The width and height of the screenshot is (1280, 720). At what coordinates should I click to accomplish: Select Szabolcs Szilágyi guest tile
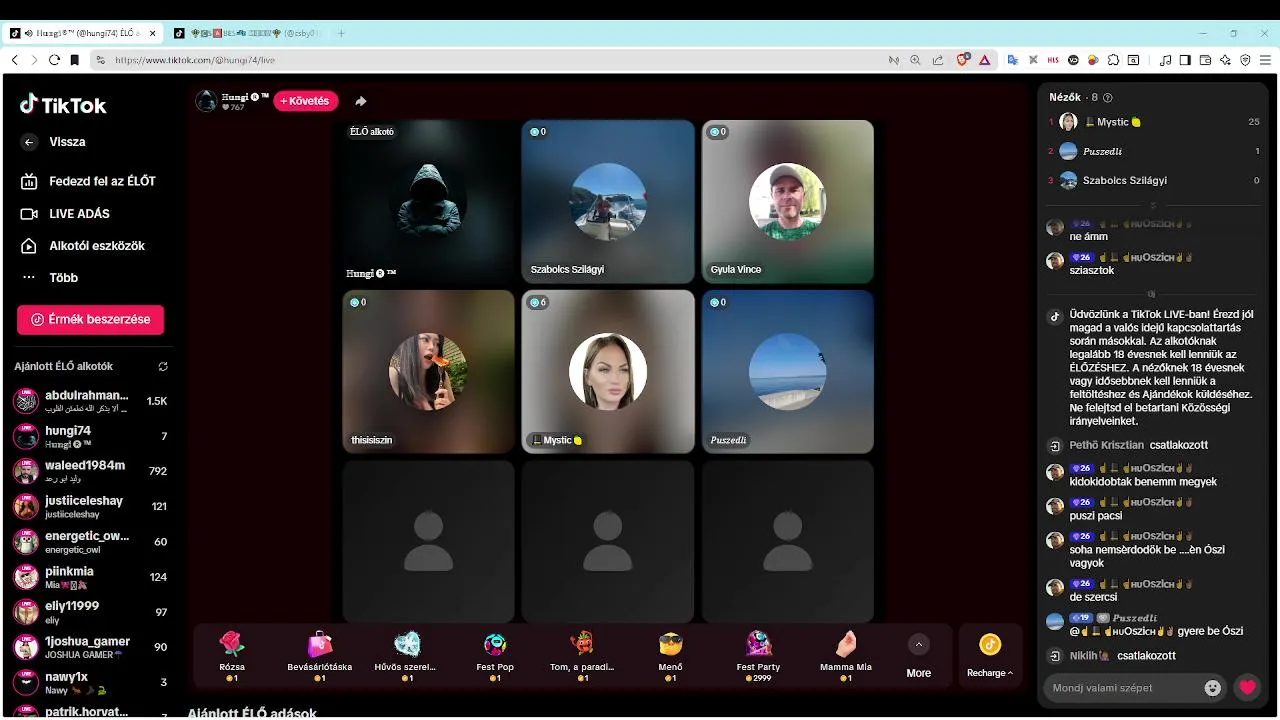(608, 202)
